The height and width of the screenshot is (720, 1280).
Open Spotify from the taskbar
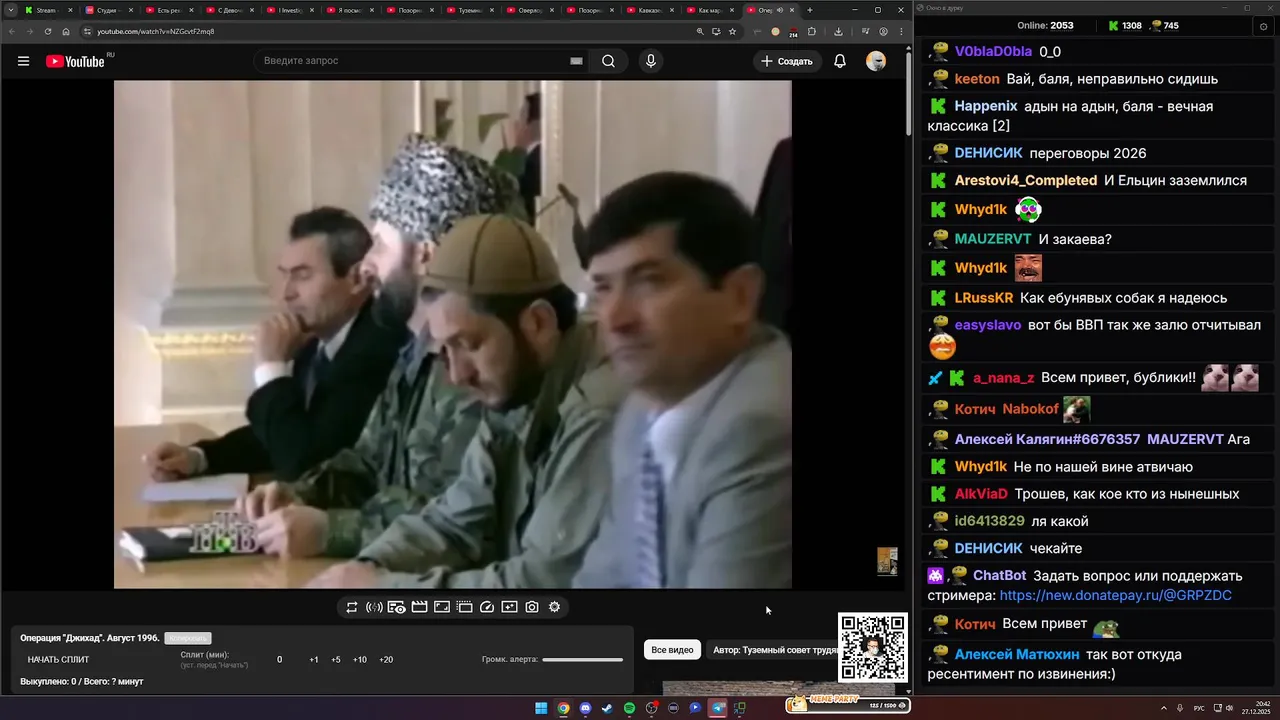629,708
